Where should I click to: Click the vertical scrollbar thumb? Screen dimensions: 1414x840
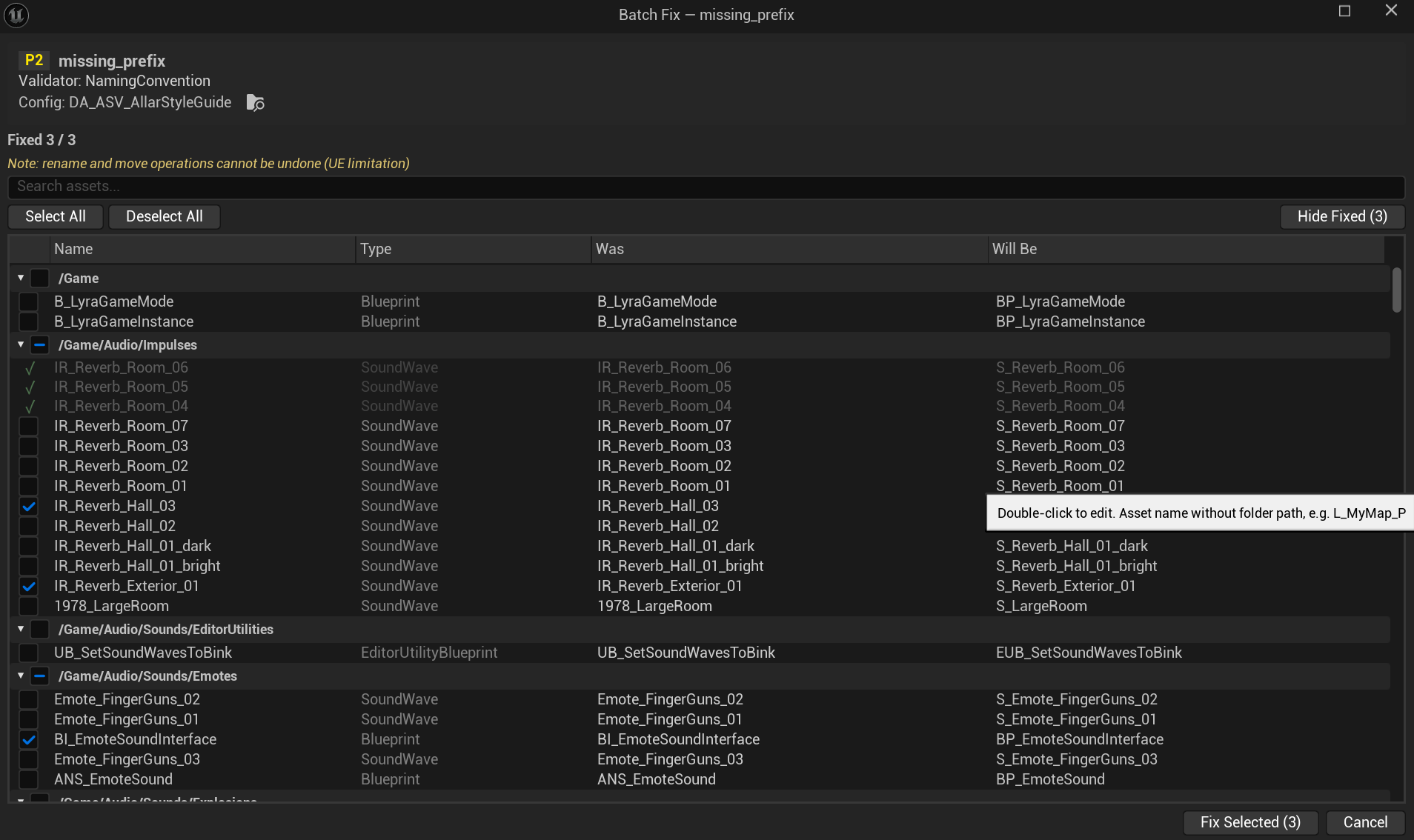pyautogui.click(x=1396, y=290)
